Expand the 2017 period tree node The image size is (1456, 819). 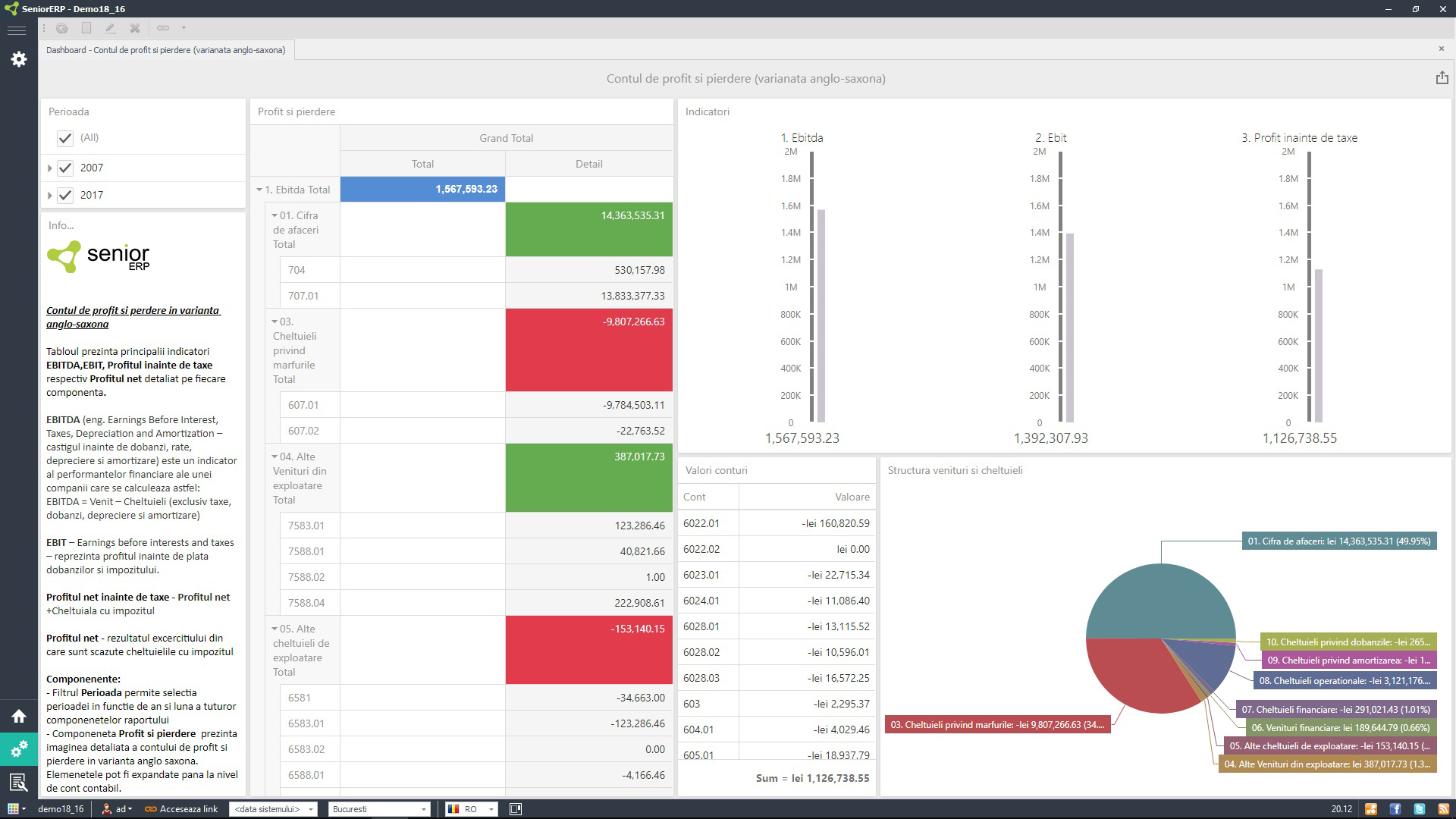pos(49,196)
